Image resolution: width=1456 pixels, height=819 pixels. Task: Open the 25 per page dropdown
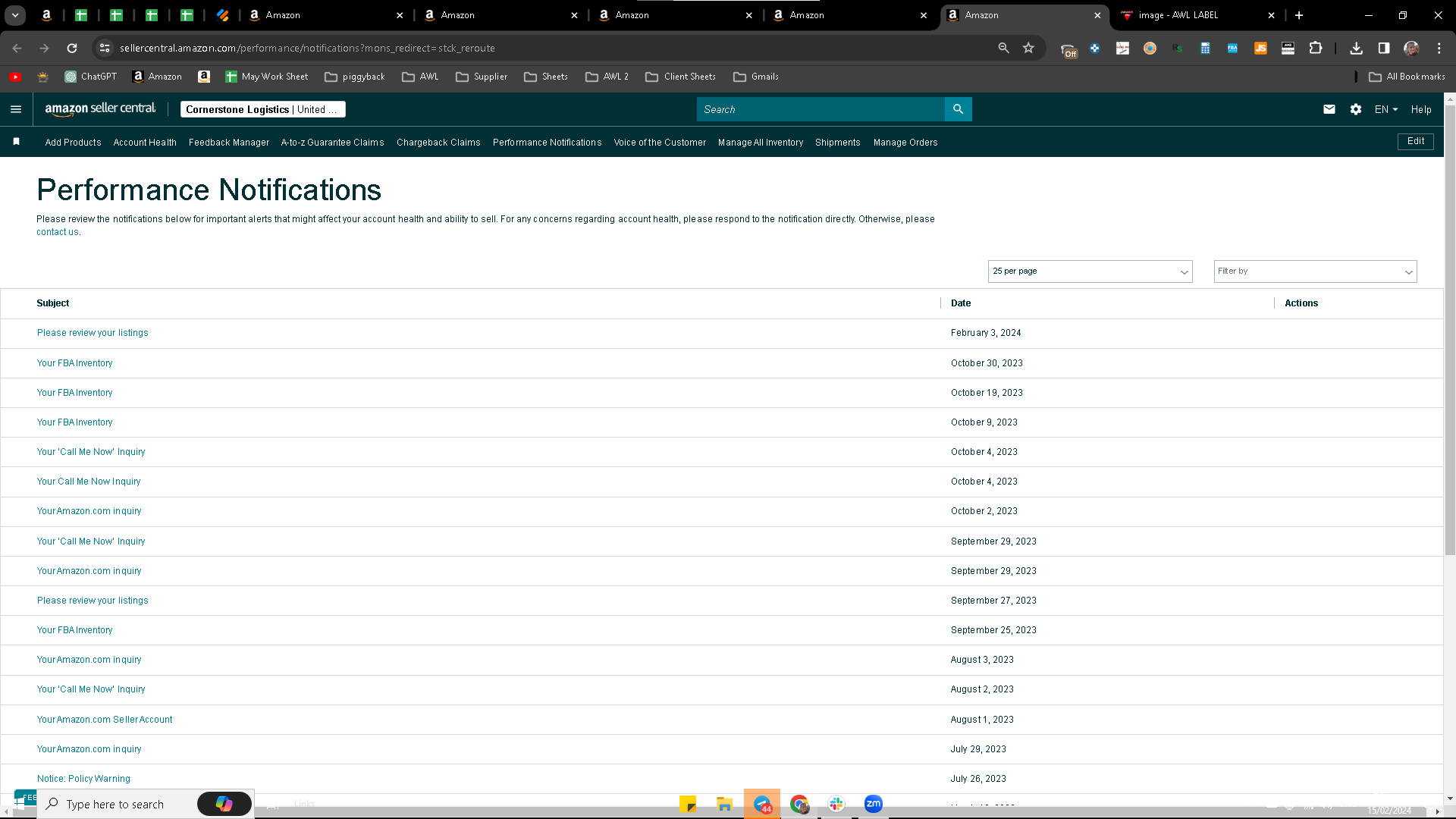1090,271
